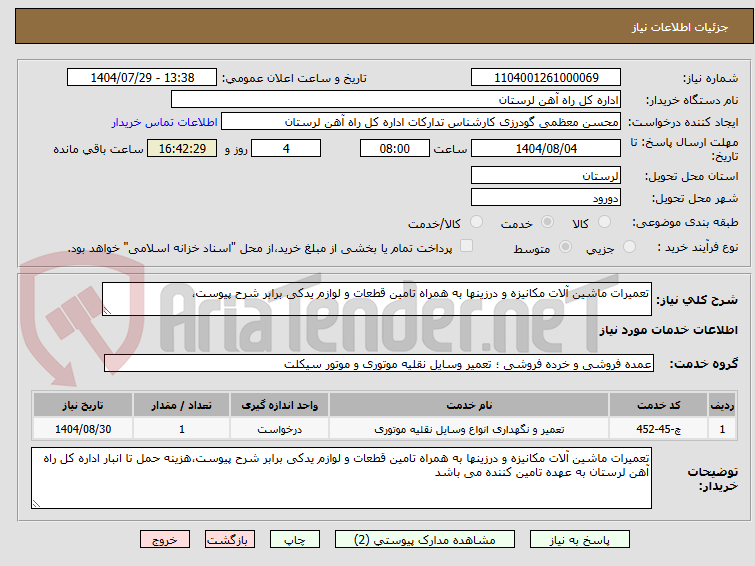Click the نام خدمت column header
The height and width of the screenshot is (566, 755).
point(469,405)
